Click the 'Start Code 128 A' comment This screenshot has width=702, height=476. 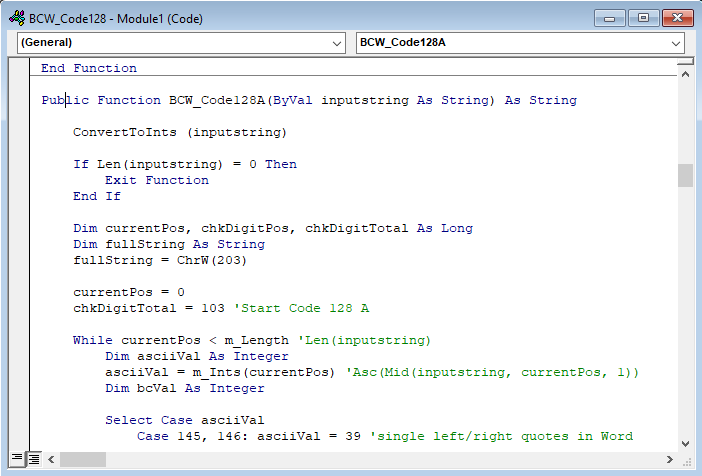point(302,308)
